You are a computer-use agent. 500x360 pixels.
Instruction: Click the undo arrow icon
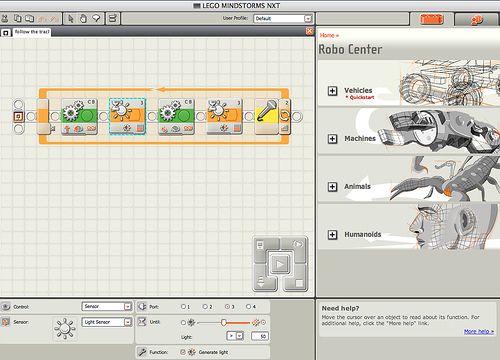[x=42, y=19]
